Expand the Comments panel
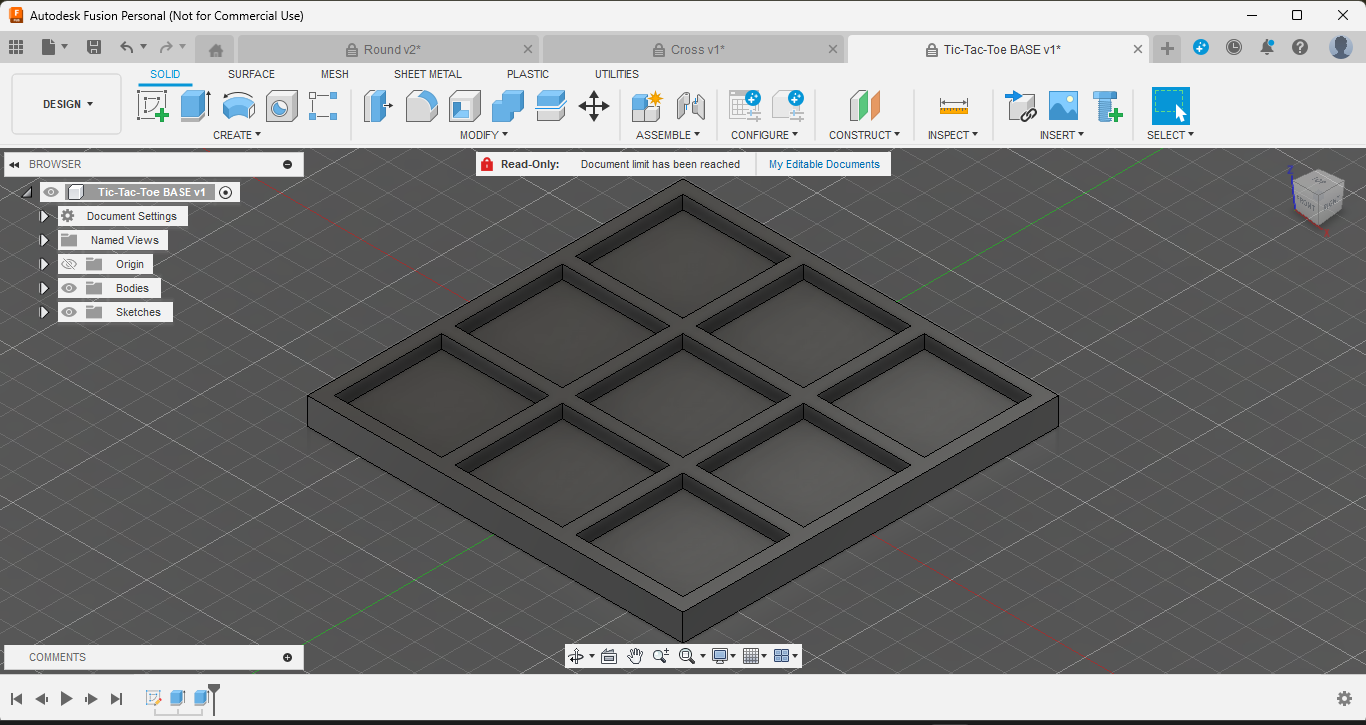This screenshot has width=1366, height=725. click(x=288, y=657)
